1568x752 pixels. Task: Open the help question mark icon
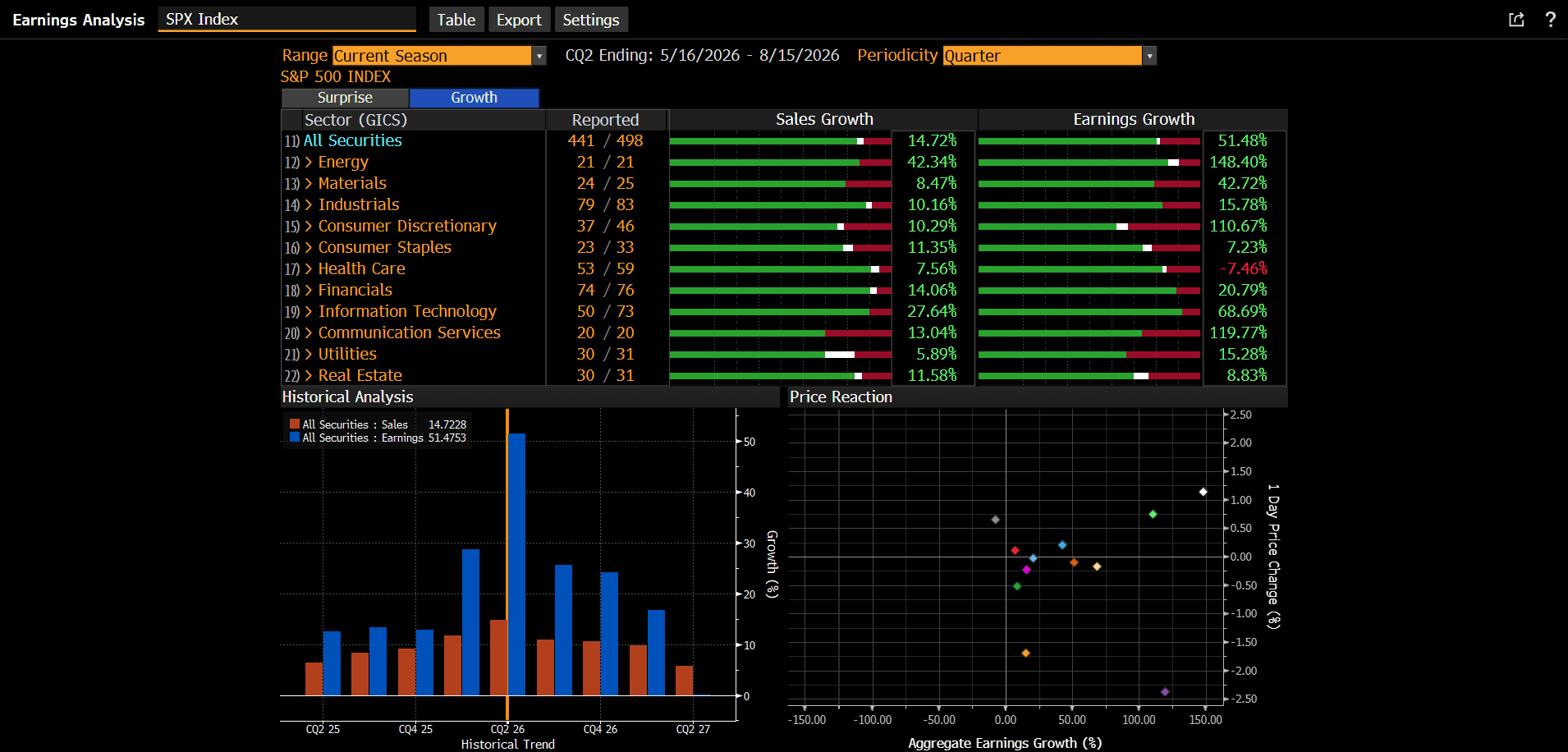pos(1550,20)
